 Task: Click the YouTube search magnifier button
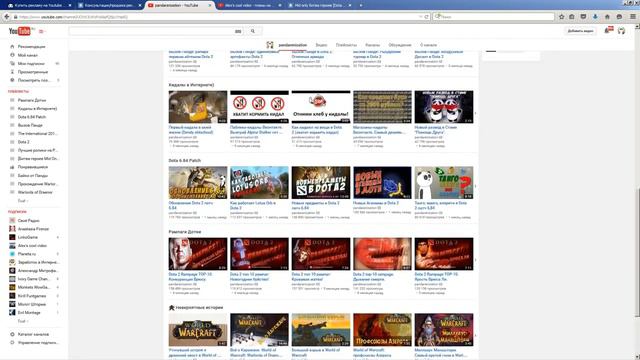(253, 31)
